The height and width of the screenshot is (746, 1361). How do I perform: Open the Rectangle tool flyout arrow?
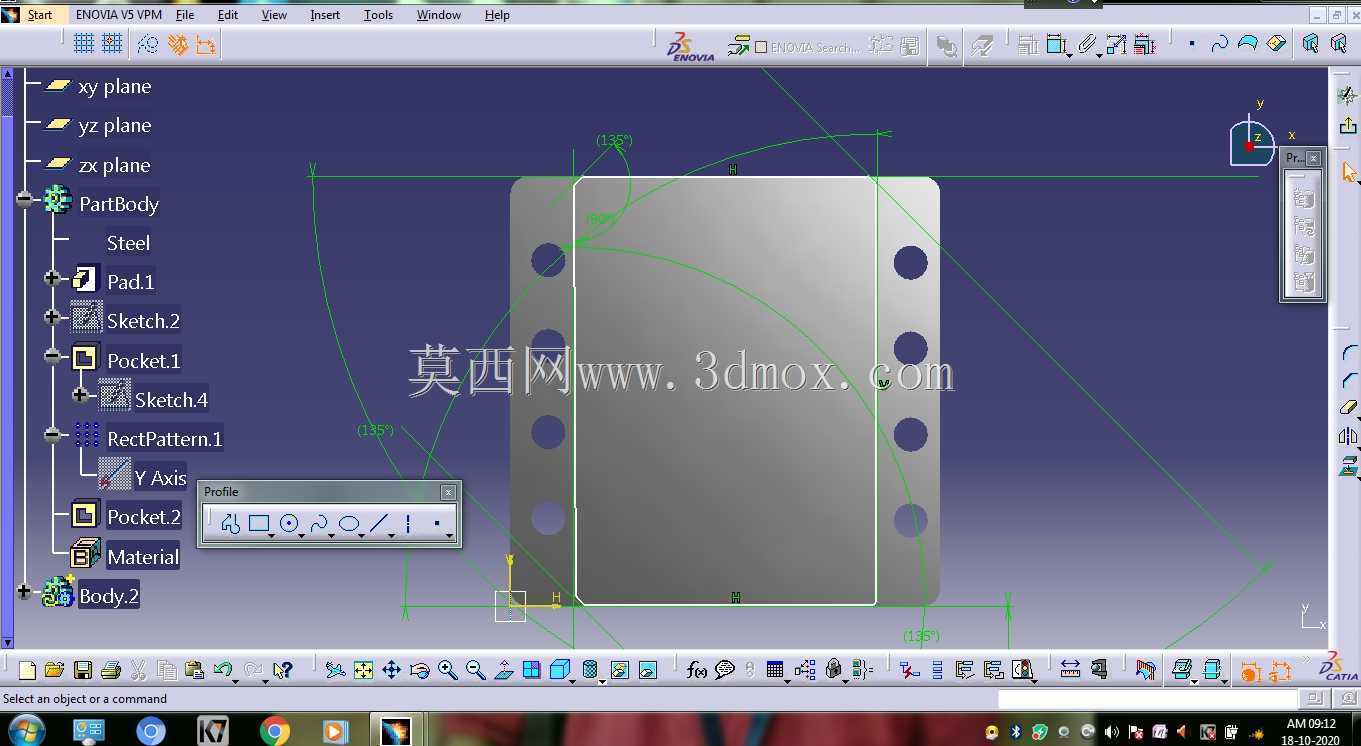tap(272, 536)
